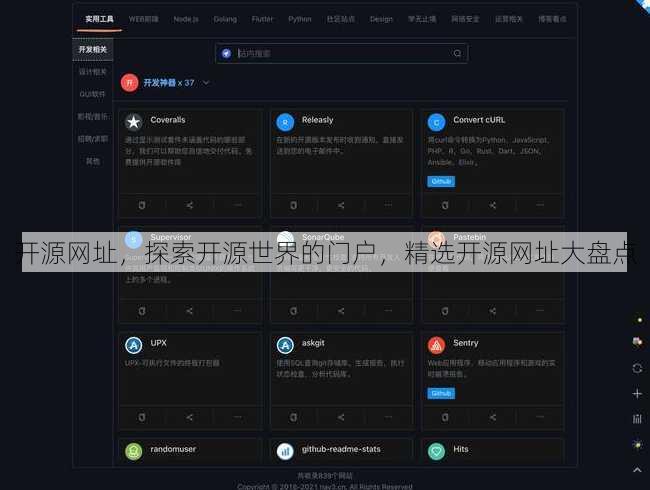Open more options on Coveralls card
Image resolution: width=650 pixels, height=490 pixels.
238,205
